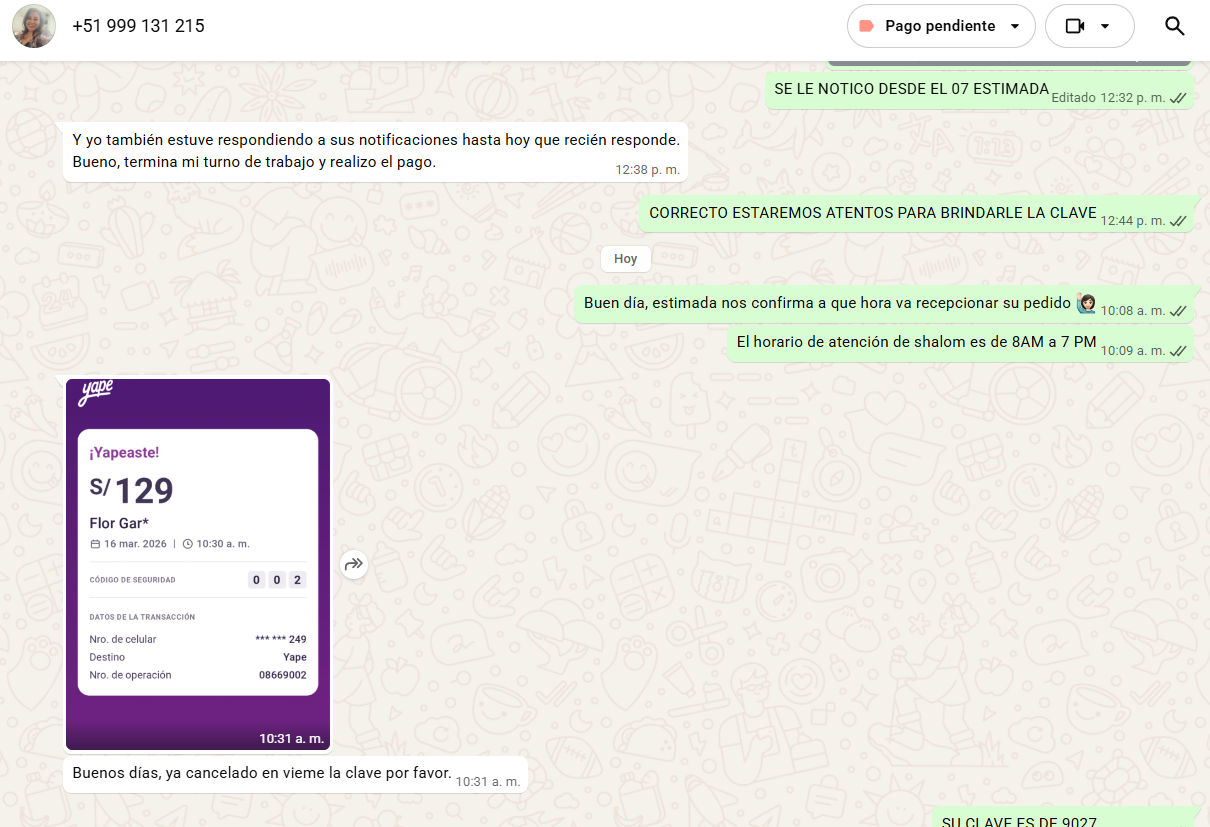Expand the video call options arrow
This screenshot has width=1210, height=827.
[1105, 26]
